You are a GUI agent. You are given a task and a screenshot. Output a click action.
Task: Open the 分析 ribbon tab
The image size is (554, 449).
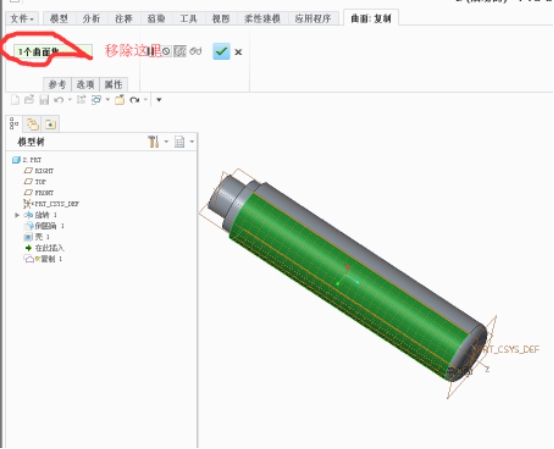[x=91, y=18]
